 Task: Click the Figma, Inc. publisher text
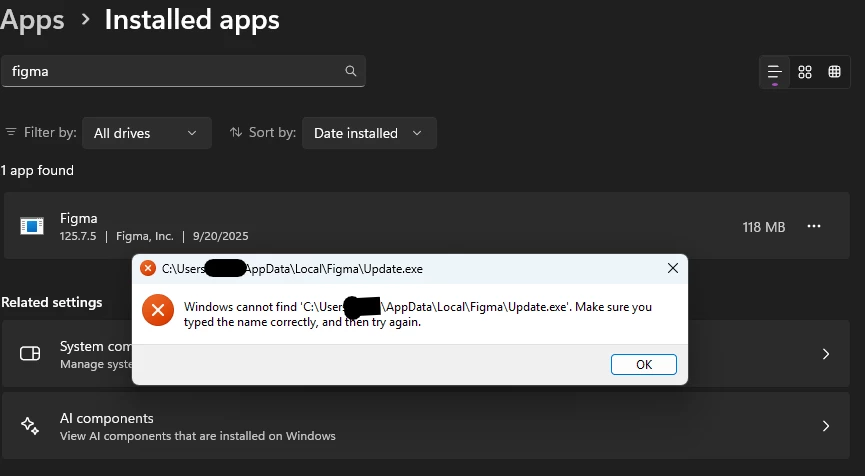(145, 236)
